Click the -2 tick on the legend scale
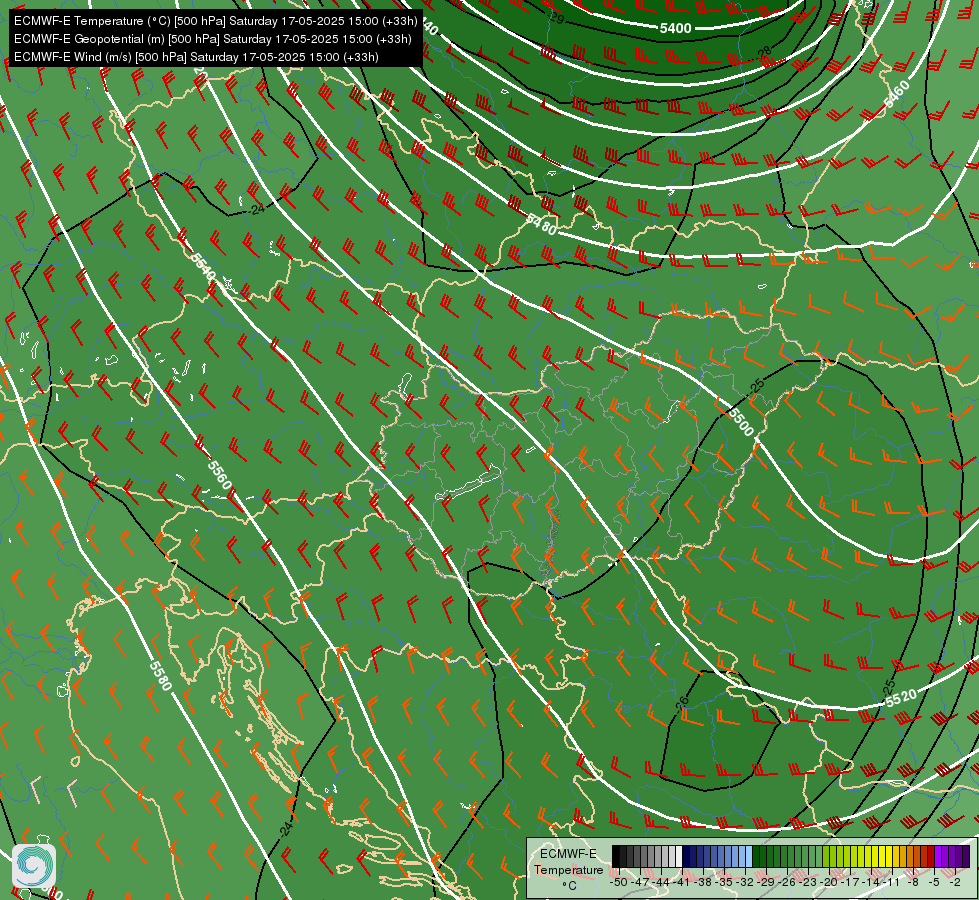979x900 pixels. pyautogui.click(x=955, y=882)
